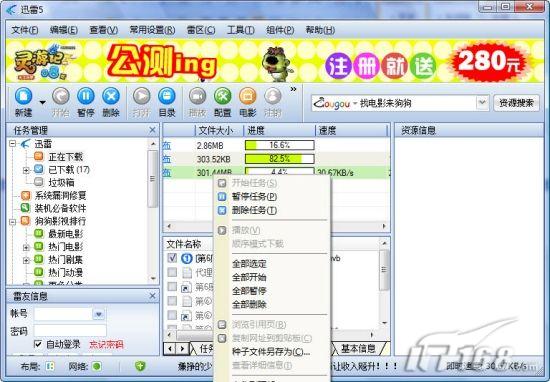
Task: Click the 82.5% progress bar of second task
Action: pos(280,159)
